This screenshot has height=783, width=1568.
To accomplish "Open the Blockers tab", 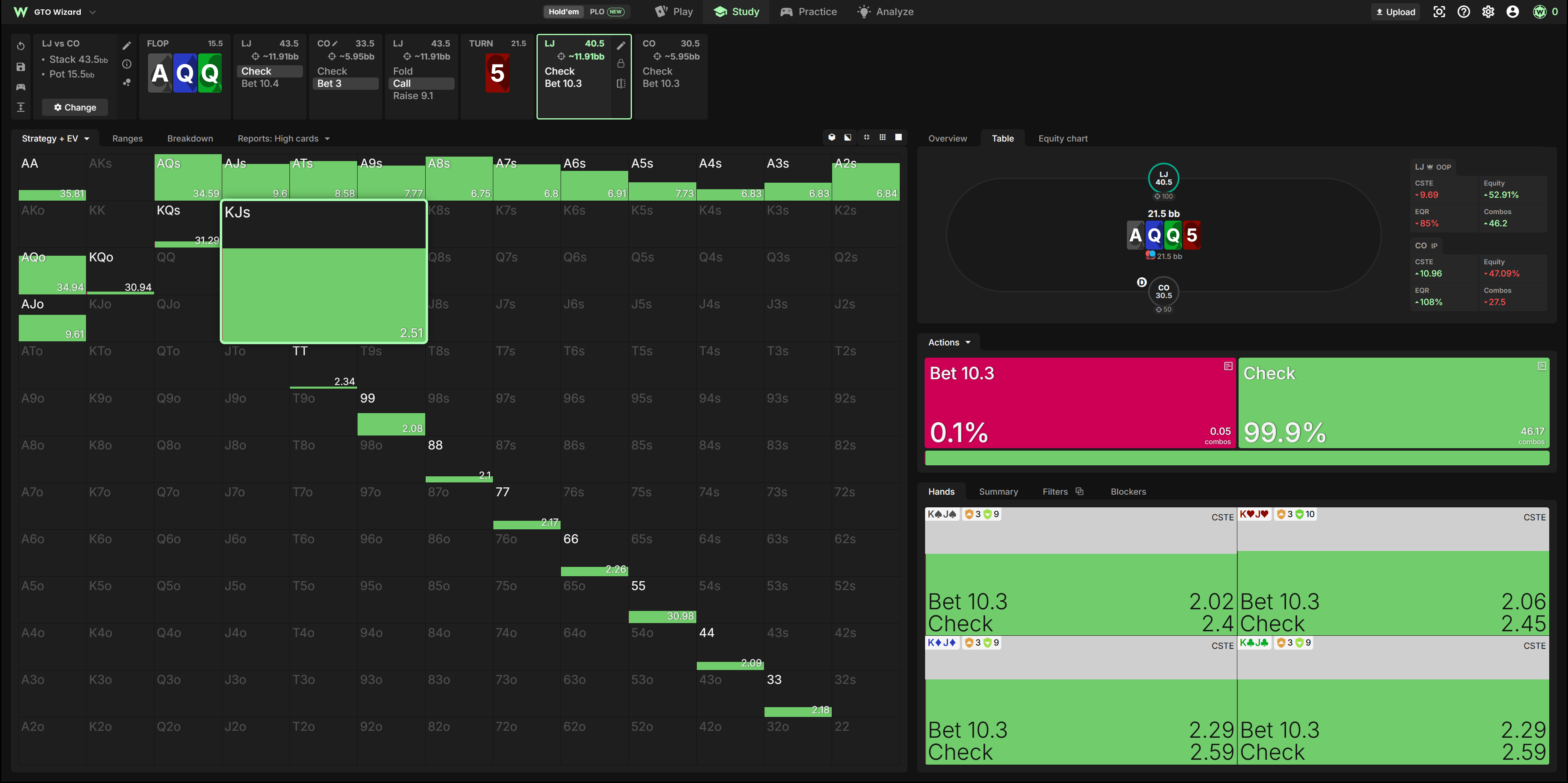I will (x=1128, y=492).
